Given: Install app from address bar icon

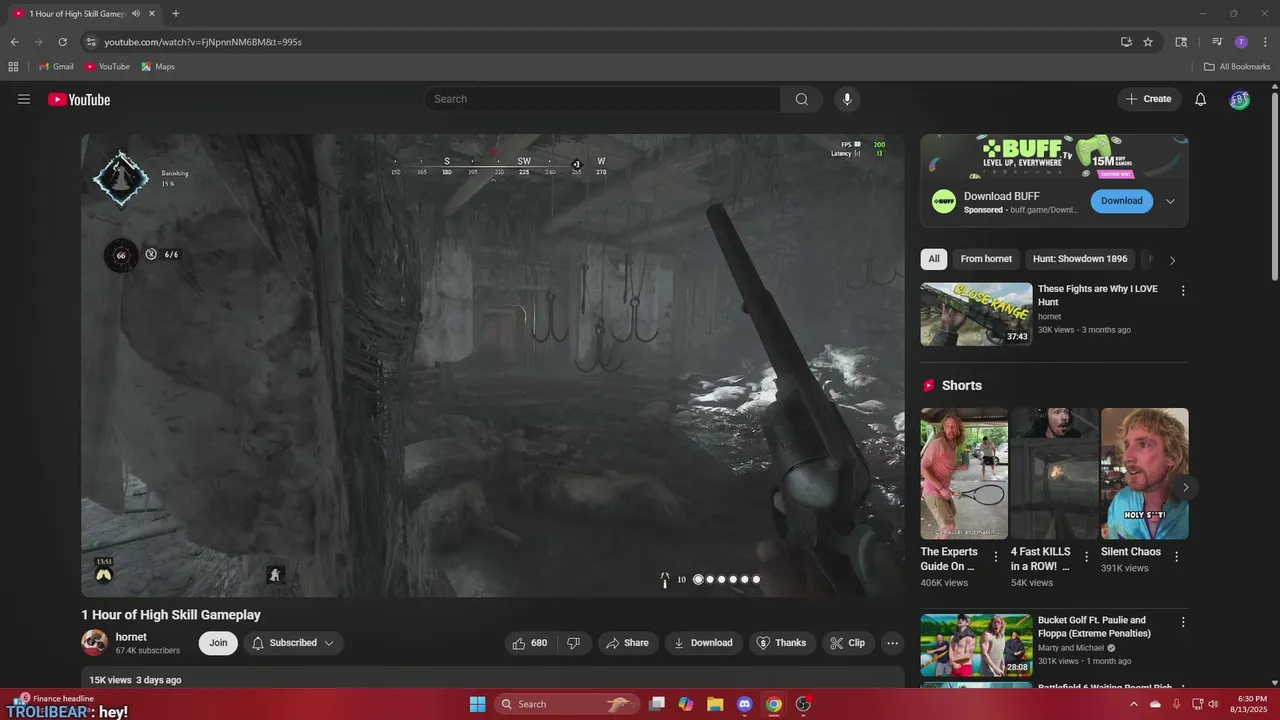Looking at the screenshot, I should tap(1126, 42).
